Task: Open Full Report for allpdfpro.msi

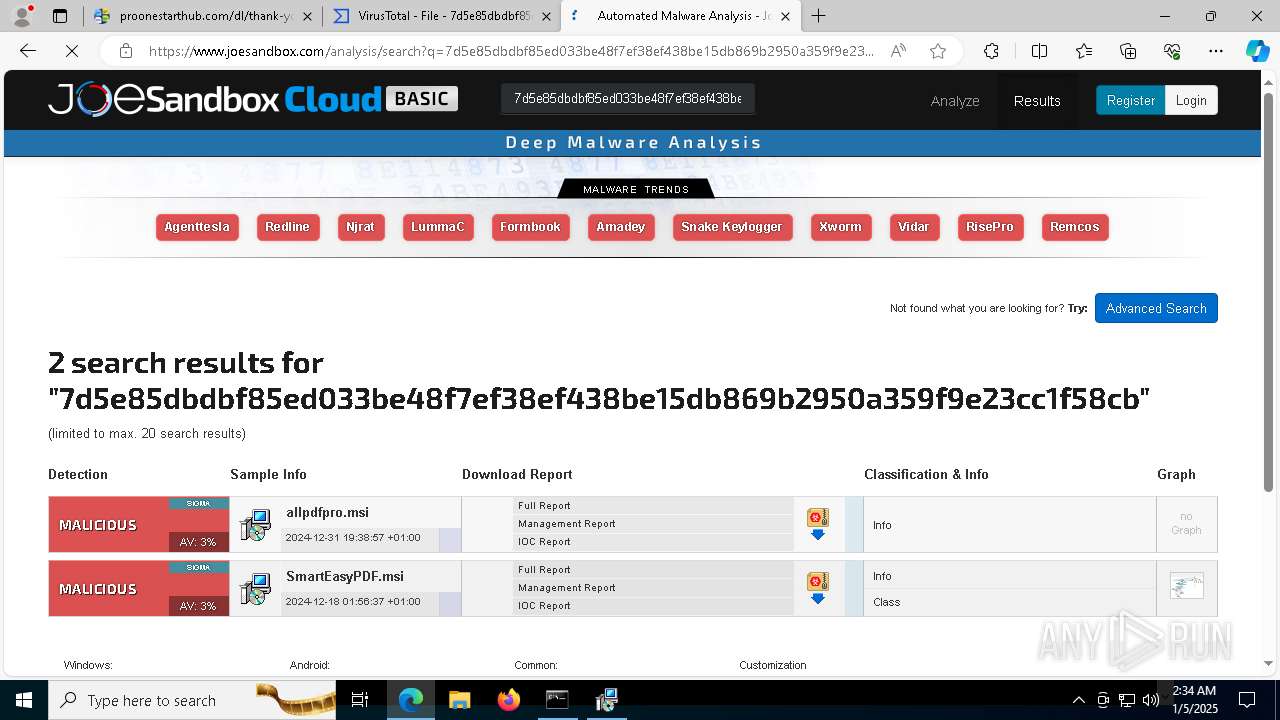Action: point(544,506)
